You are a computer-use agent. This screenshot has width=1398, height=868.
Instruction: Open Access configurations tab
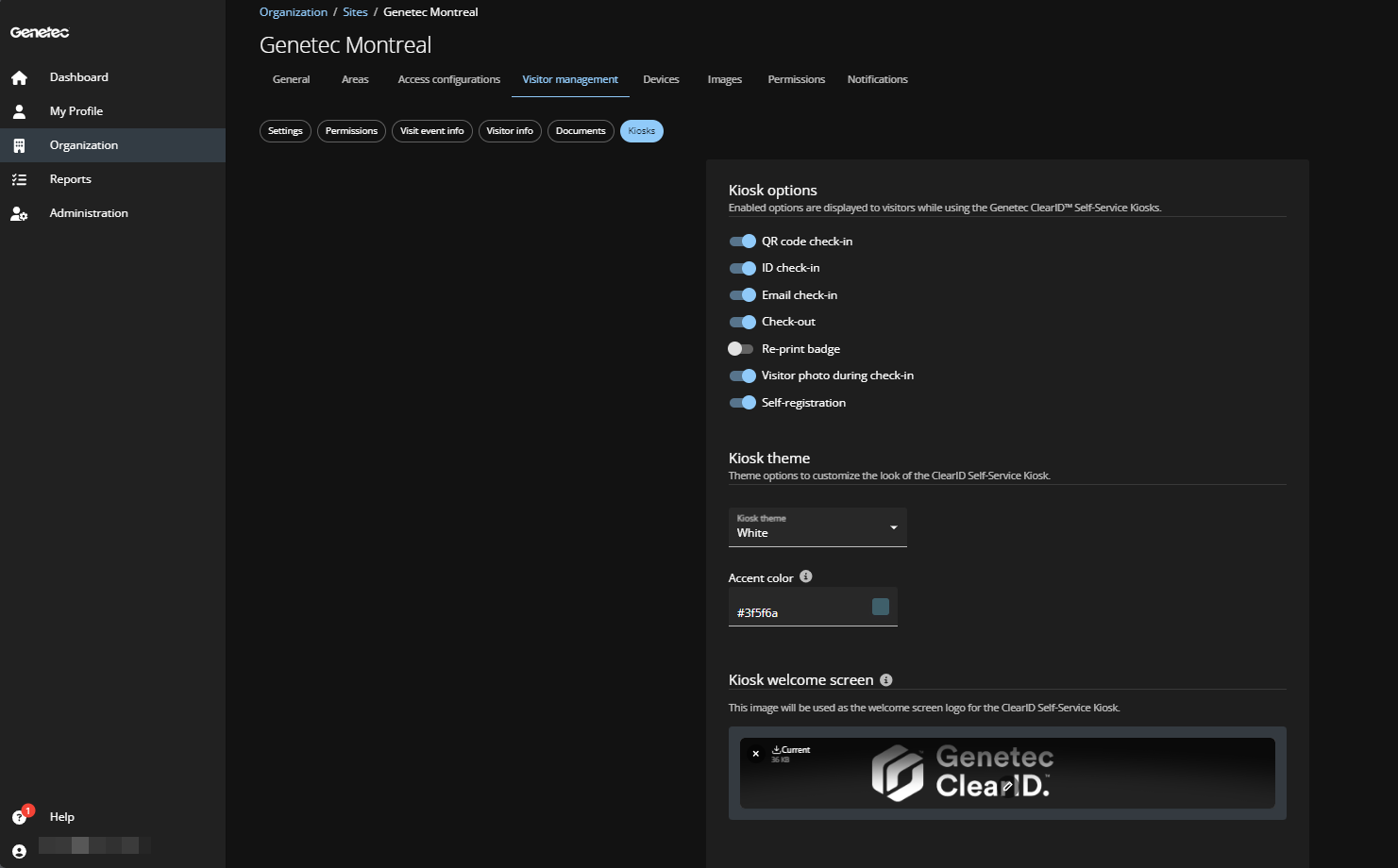pyautogui.click(x=449, y=79)
